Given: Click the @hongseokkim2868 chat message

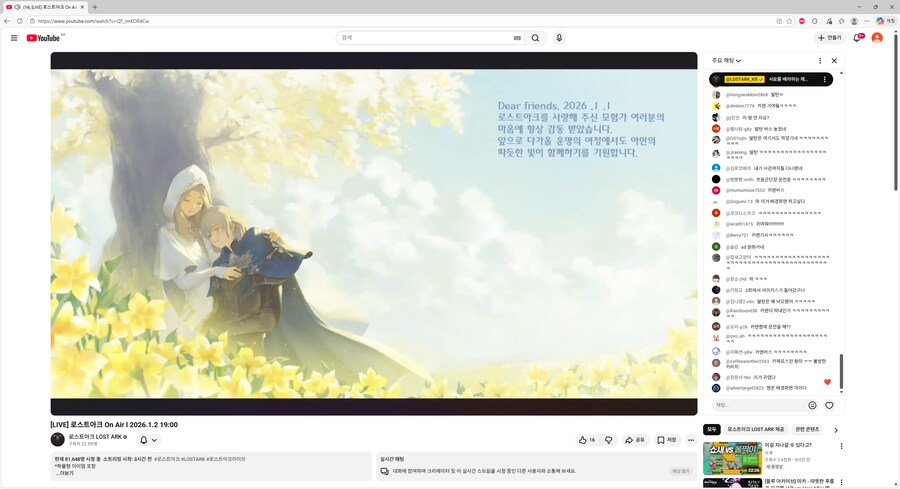Looking at the screenshot, I should click(771, 95).
